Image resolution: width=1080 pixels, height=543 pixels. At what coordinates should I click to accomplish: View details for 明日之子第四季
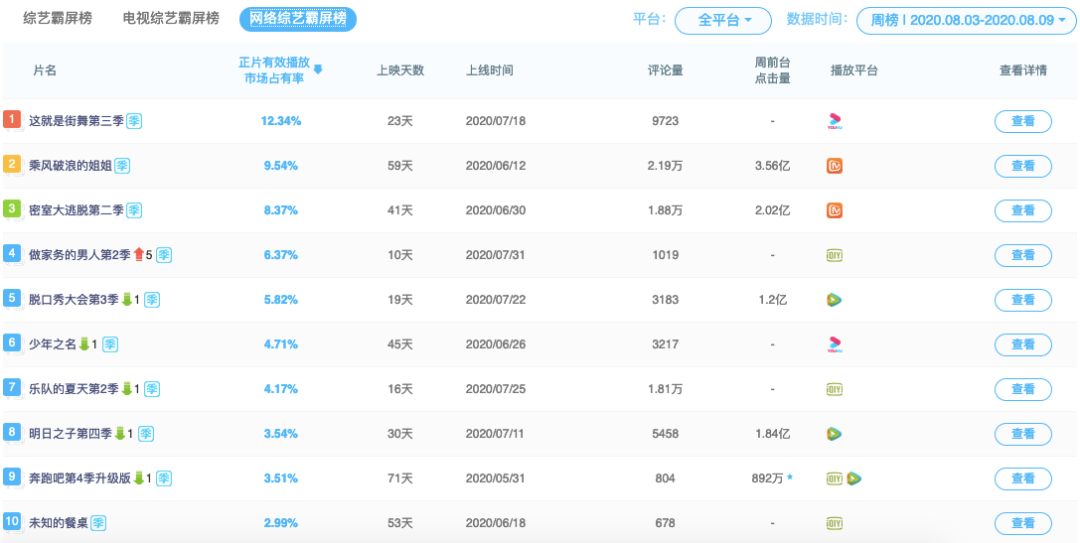[1022, 434]
